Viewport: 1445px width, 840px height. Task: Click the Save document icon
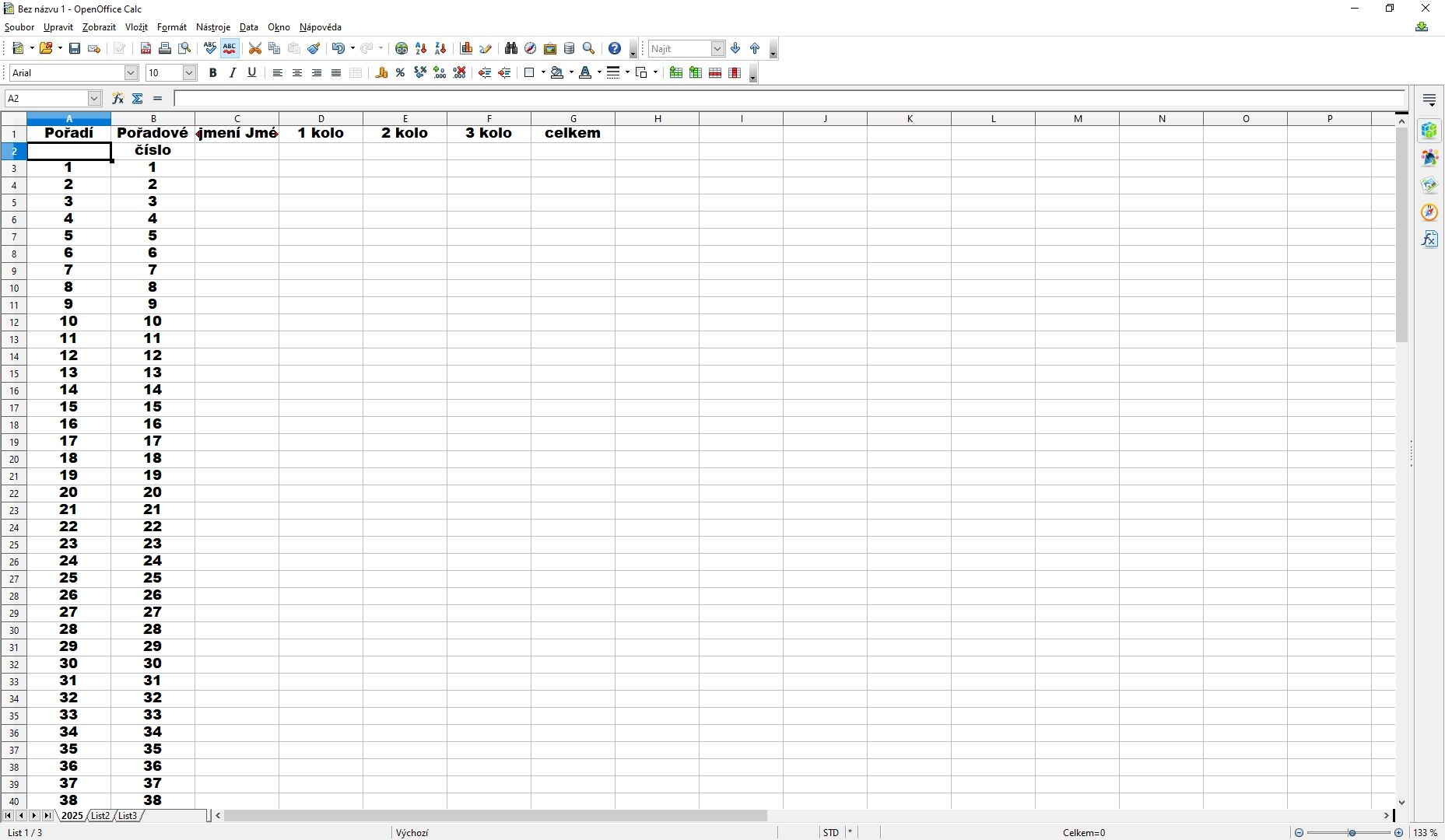coord(75,48)
